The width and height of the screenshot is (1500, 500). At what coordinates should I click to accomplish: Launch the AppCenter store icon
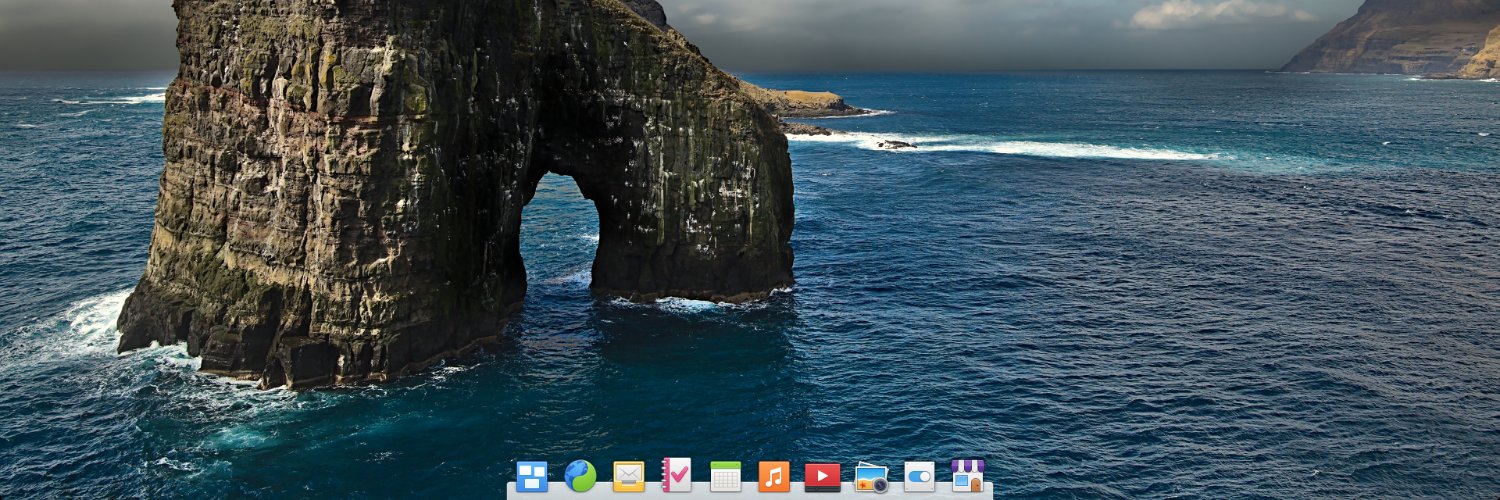(968, 476)
